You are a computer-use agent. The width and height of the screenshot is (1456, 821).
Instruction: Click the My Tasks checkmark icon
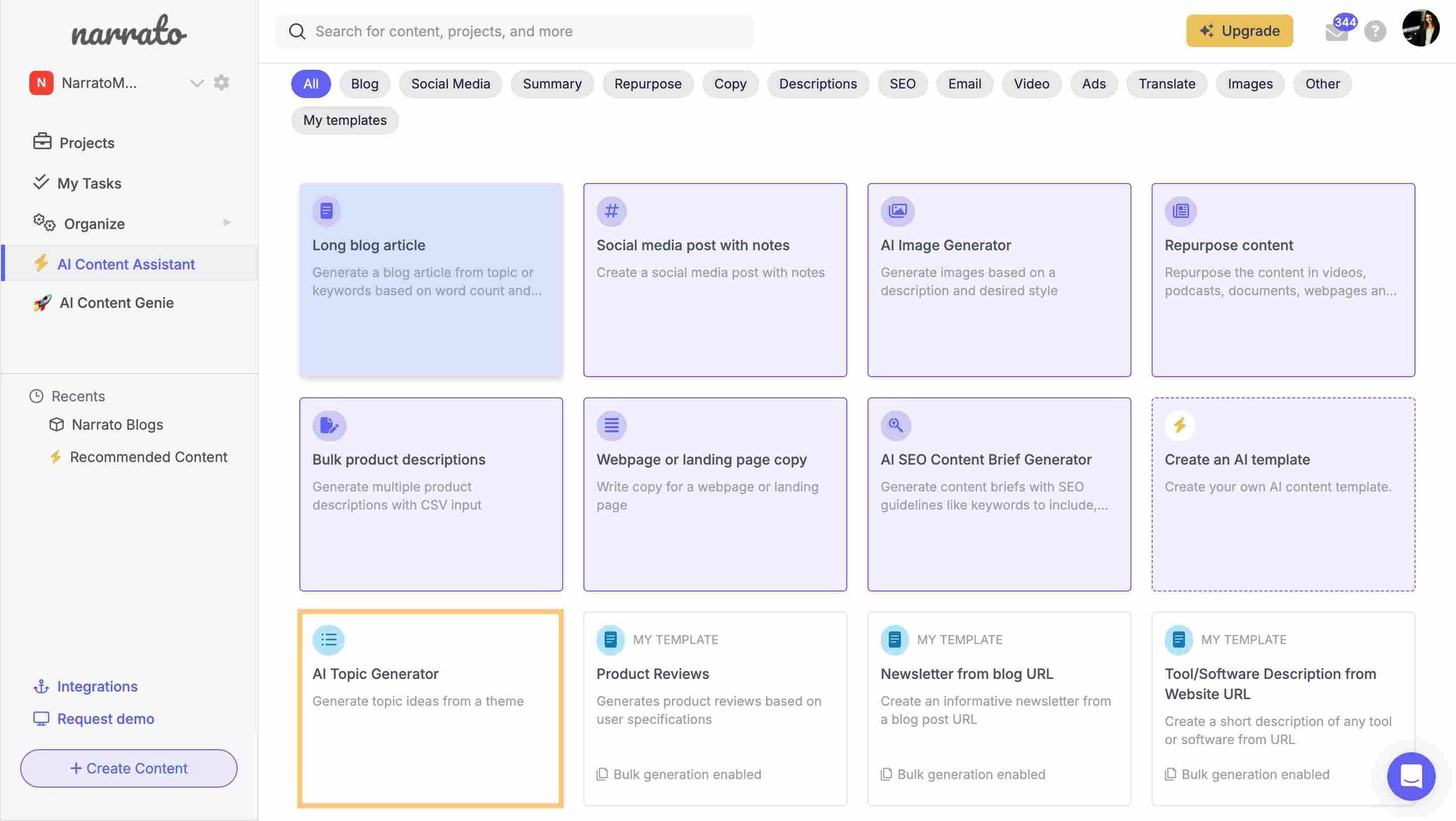(x=40, y=182)
